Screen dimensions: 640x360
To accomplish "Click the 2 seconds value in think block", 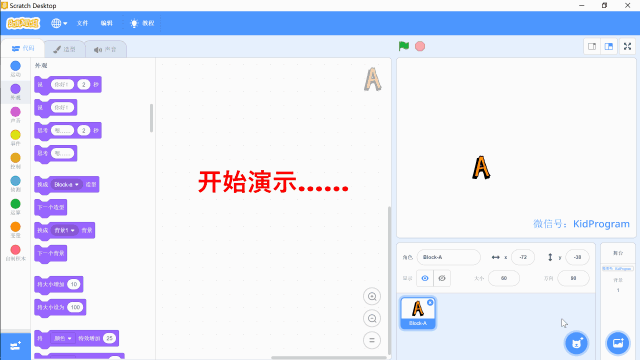I will 84,131.
